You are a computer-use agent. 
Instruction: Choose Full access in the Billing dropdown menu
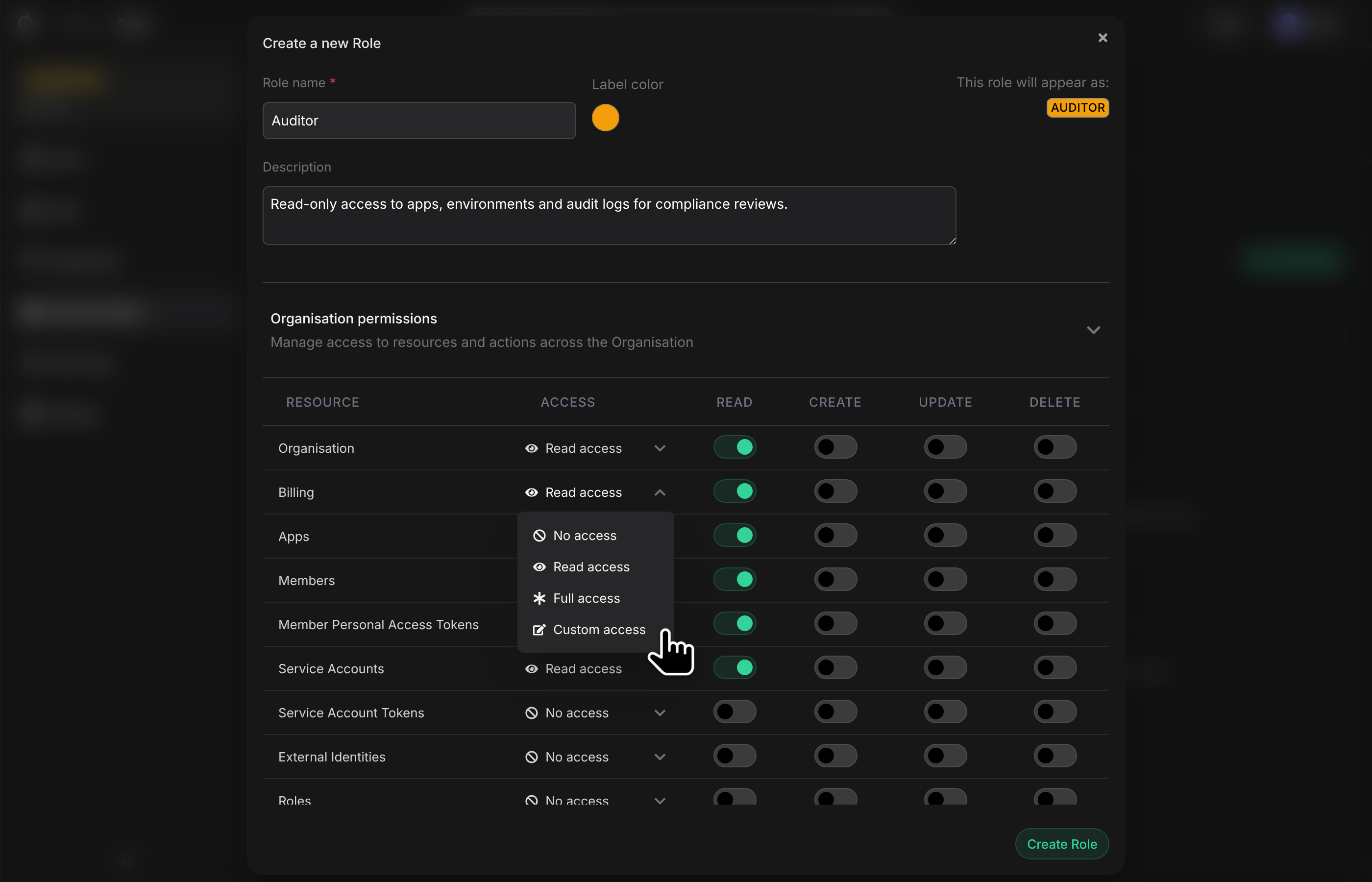(x=595, y=598)
